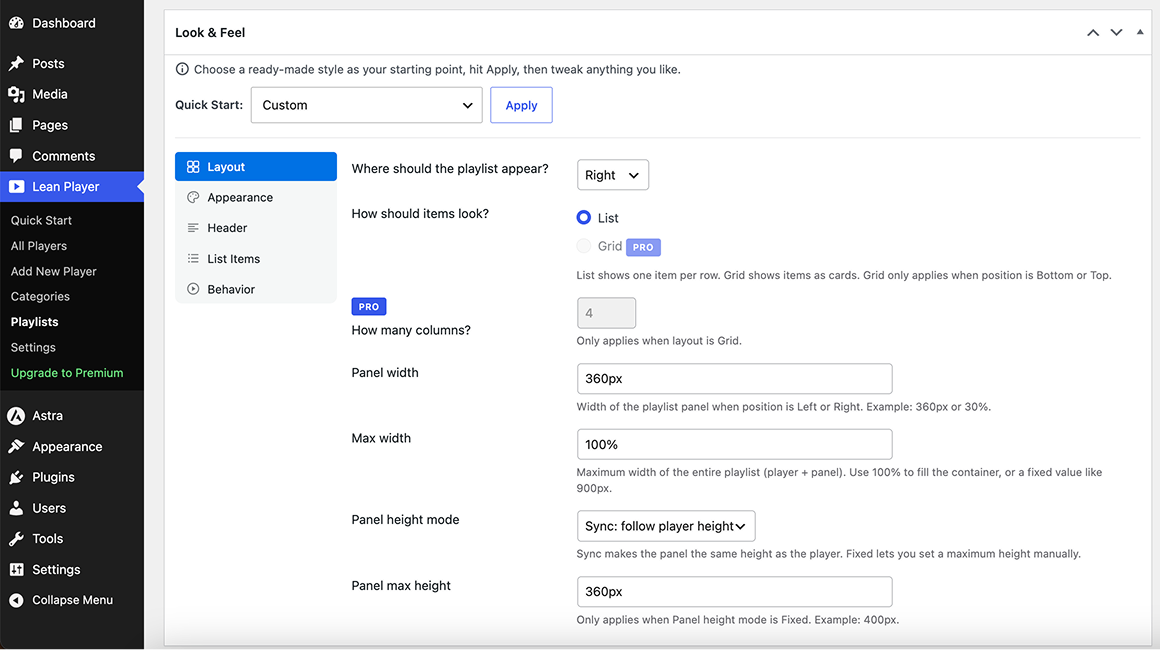The image size is (1160, 650).
Task: Click the PRO badge next to Grid
Action: coord(643,247)
